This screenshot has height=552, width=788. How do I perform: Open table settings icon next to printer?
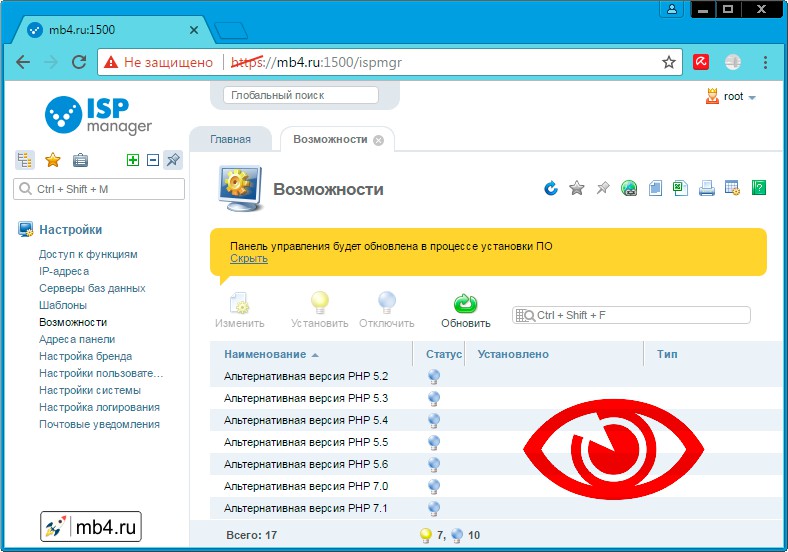732,188
